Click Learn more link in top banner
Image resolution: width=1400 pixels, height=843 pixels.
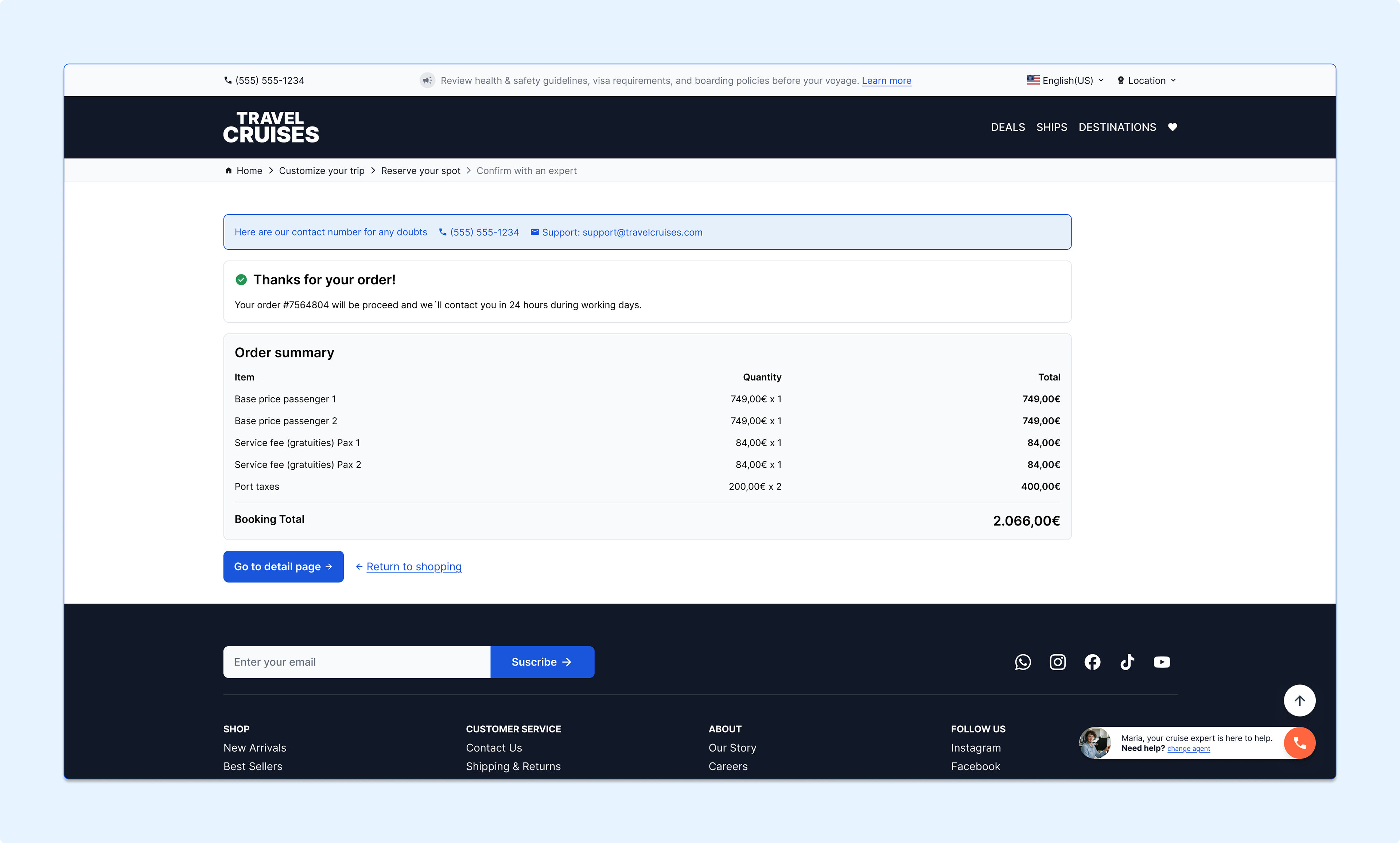click(x=886, y=81)
